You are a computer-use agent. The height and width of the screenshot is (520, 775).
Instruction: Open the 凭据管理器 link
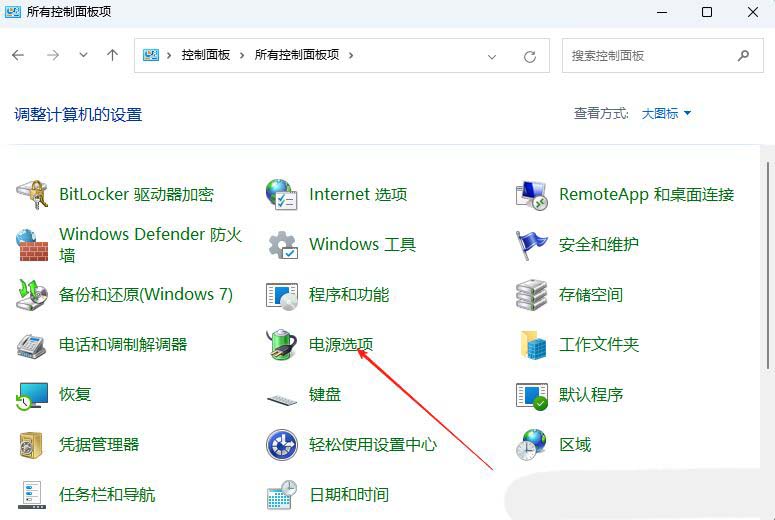tap(99, 444)
